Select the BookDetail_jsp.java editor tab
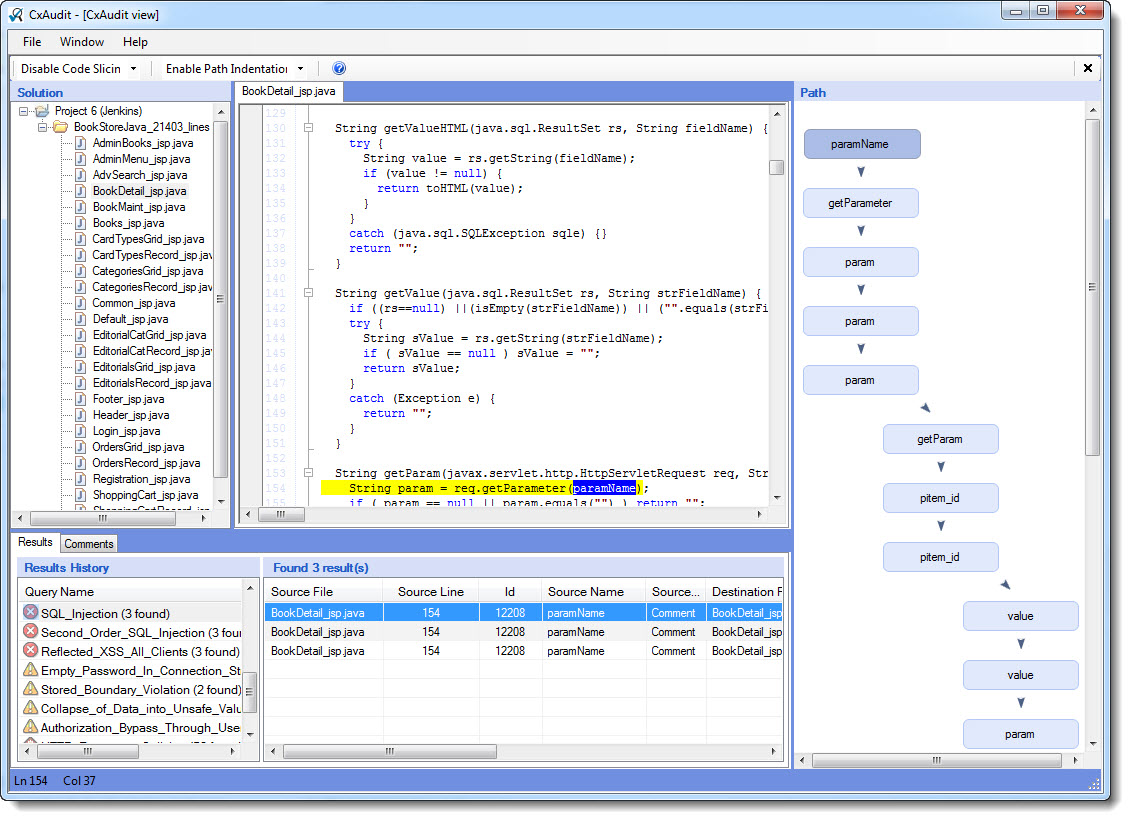This screenshot has height=821, width=1131. tap(289, 92)
